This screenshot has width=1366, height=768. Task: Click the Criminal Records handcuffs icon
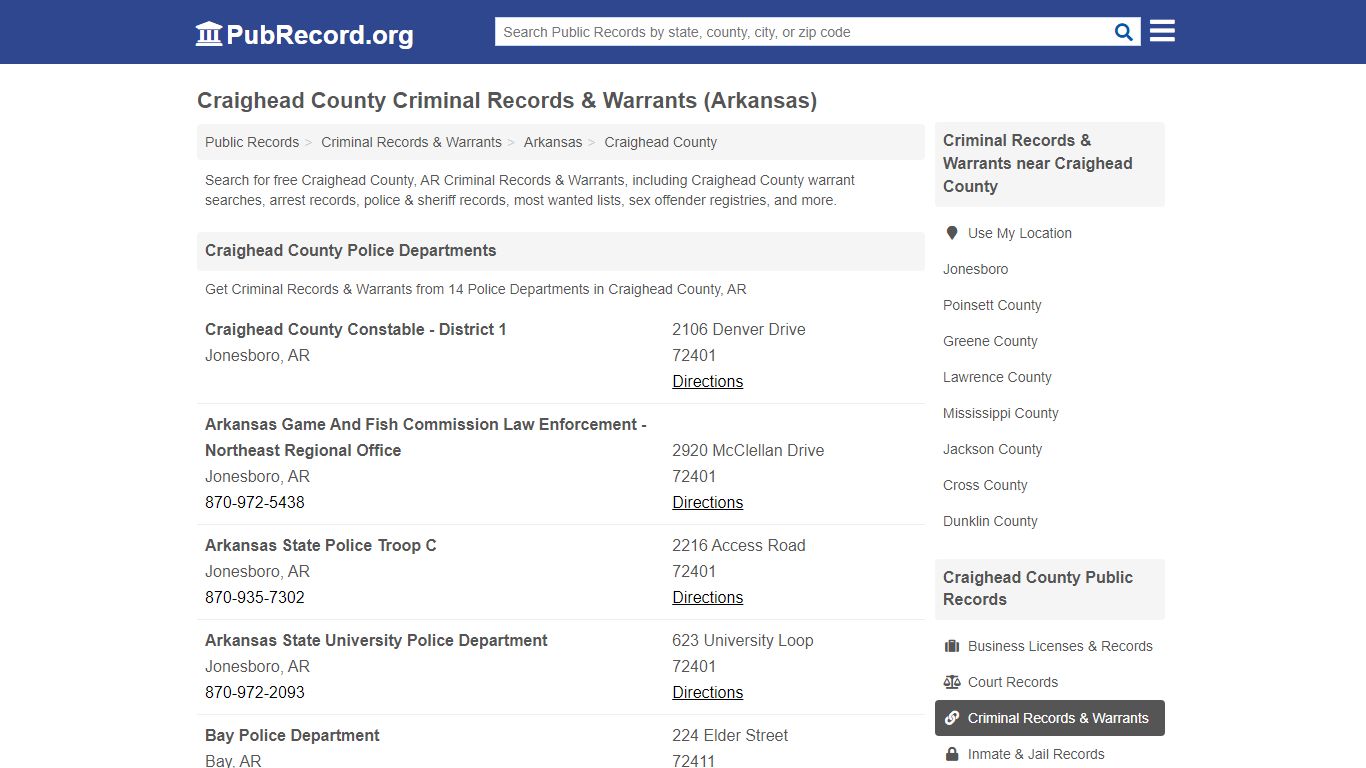coord(952,718)
